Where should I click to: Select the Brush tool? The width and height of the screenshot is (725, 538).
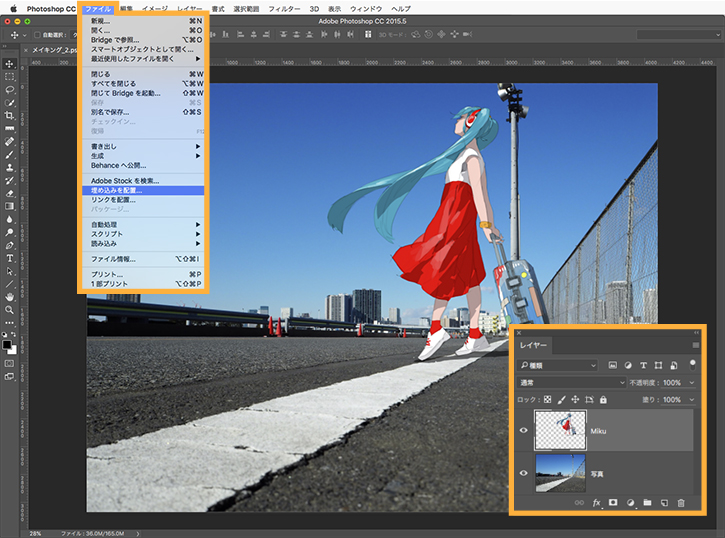(x=10, y=154)
